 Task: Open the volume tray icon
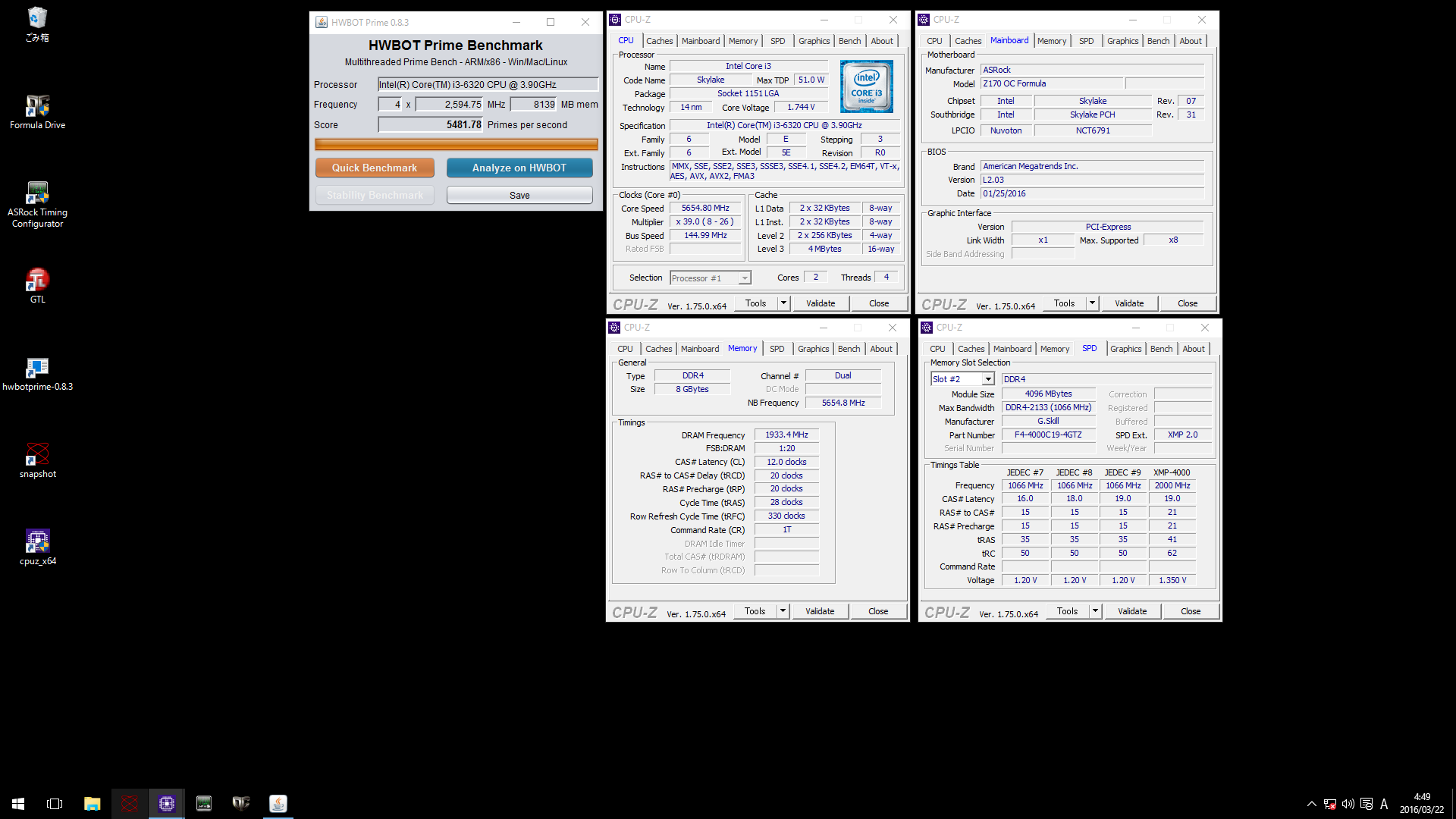point(1348,804)
